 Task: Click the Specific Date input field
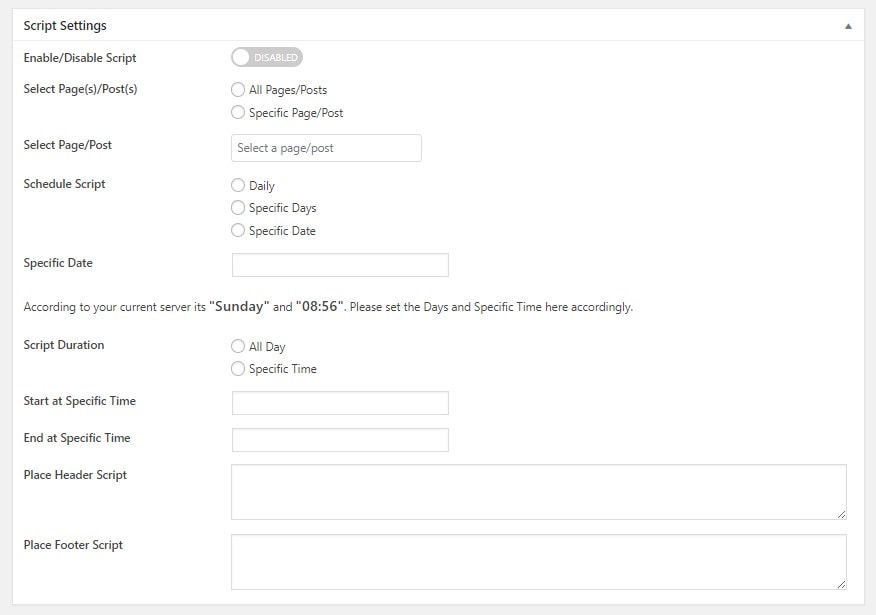(x=340, y=265)
